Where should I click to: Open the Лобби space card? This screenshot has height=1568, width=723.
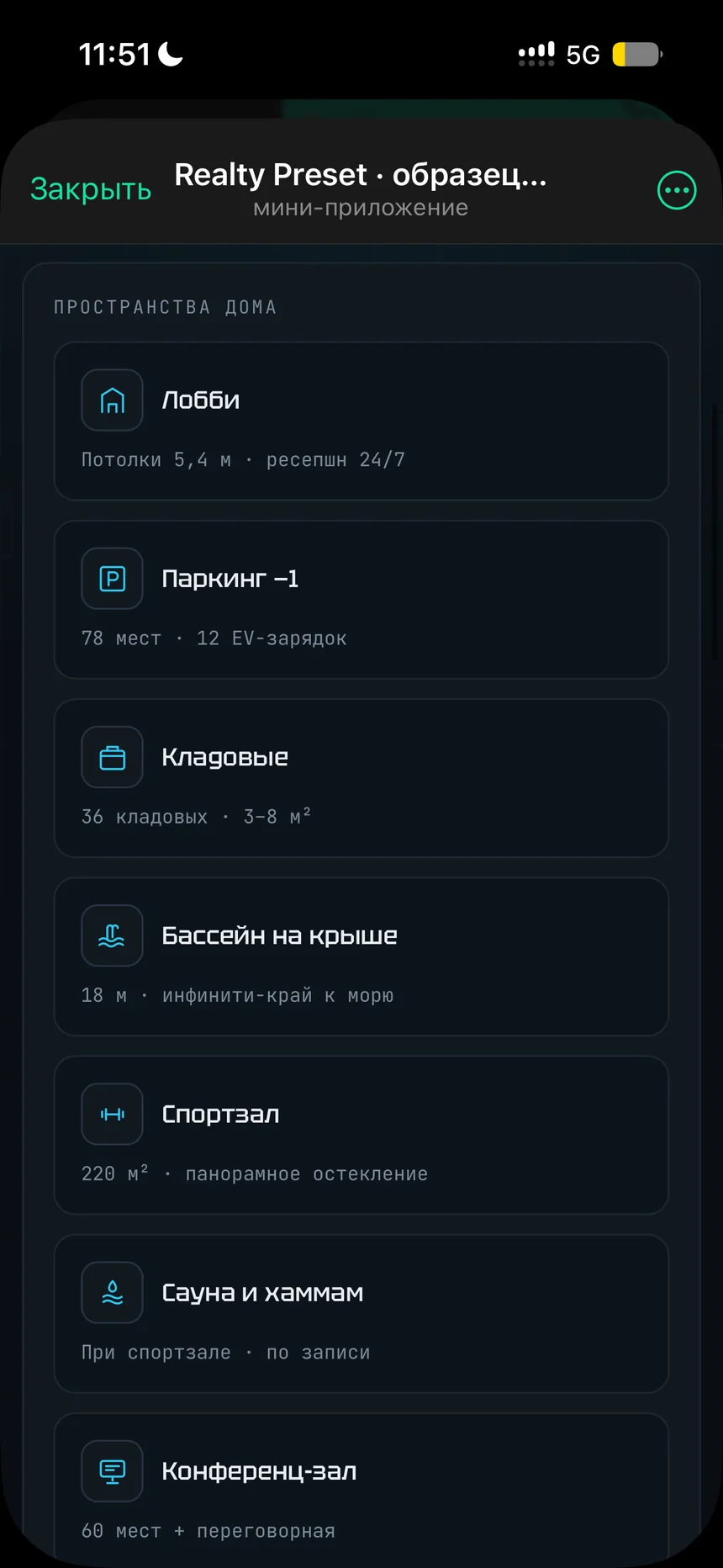361,421
